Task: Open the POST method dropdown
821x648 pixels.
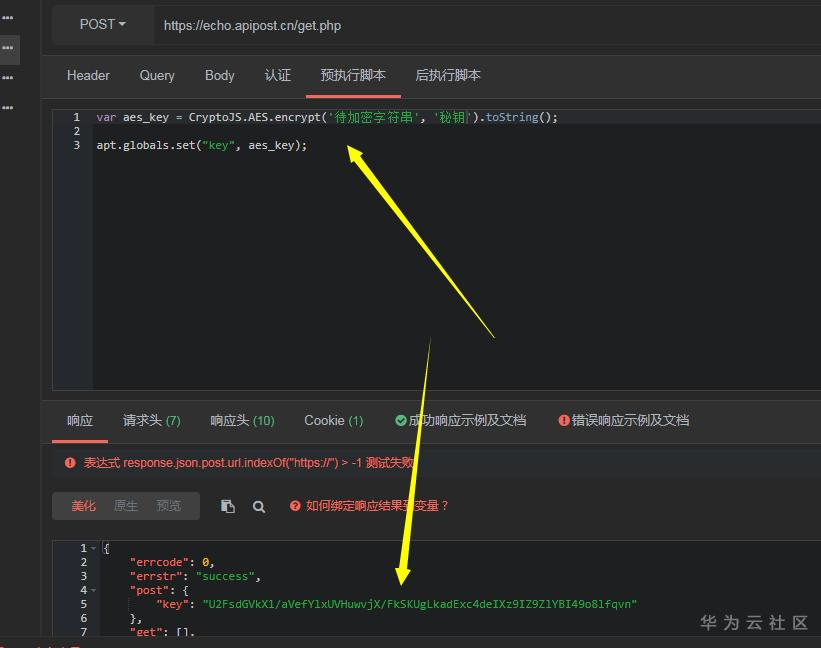Action: 103,25
